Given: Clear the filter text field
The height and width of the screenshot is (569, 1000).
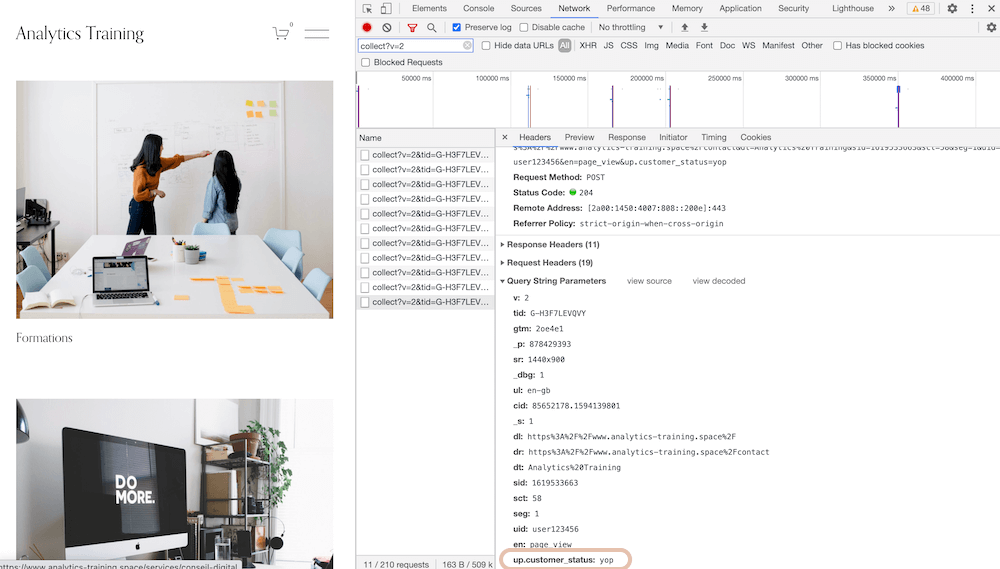Looking at the screenshot, I should click(x=467, y=45).
